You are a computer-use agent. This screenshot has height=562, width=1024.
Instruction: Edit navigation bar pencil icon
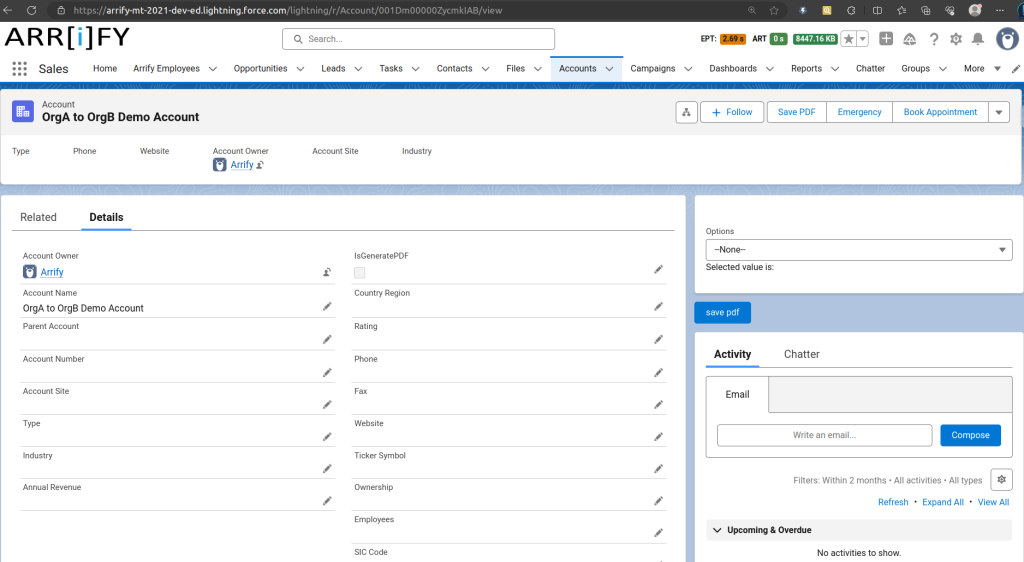click(x=1016, y=69)
